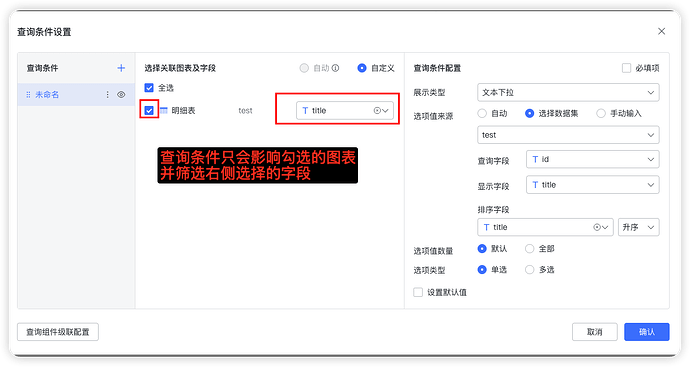Close the 查询条件设置 dialog
The width and height of the screenshot is (690, 367).
point(661,31)
